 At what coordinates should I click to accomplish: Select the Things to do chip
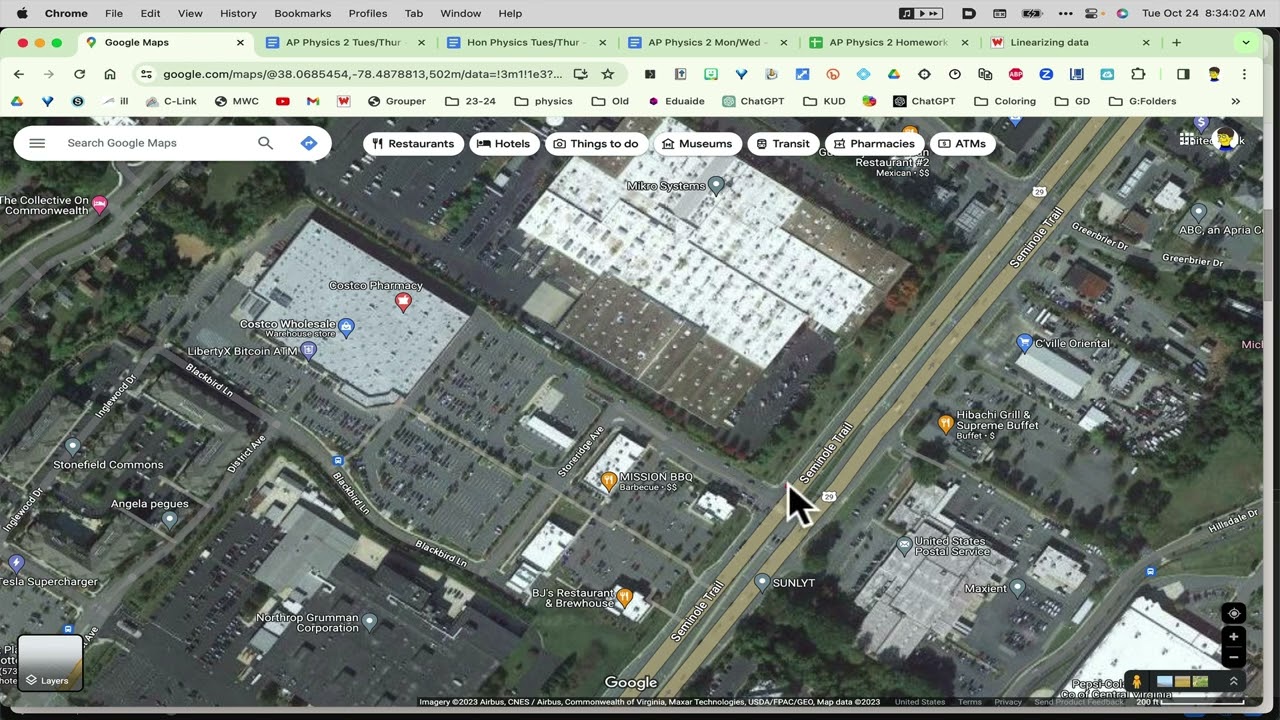(596, 144)
